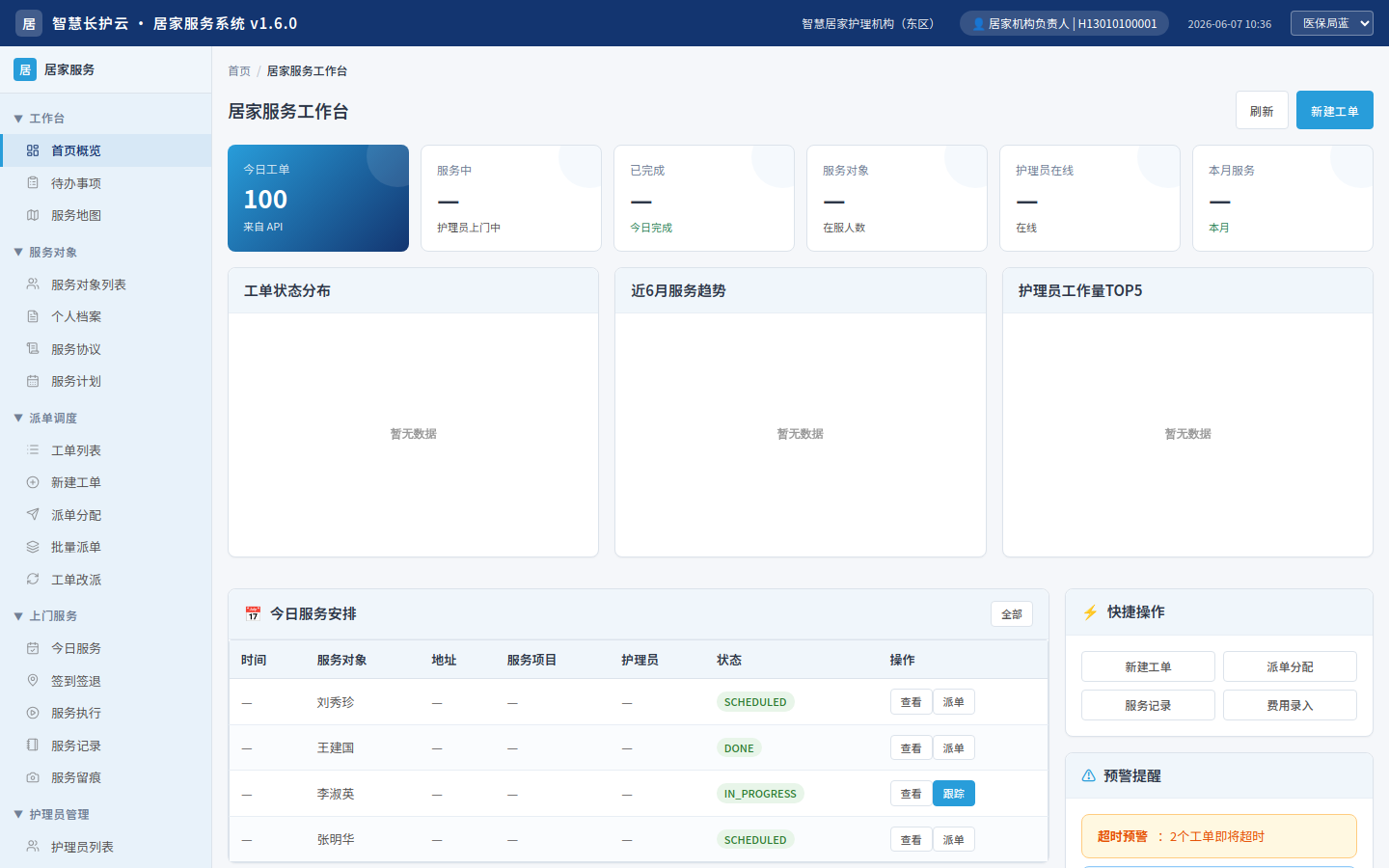Click the 服务留痕 camera icon
Image resolution: width=1389 pixels, height=868 pixels.
click(x=33, y=777)
